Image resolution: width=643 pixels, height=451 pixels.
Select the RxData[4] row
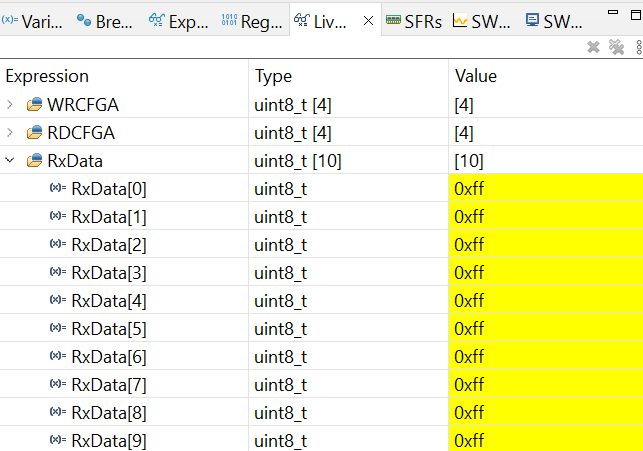click(x=322, y=300)
